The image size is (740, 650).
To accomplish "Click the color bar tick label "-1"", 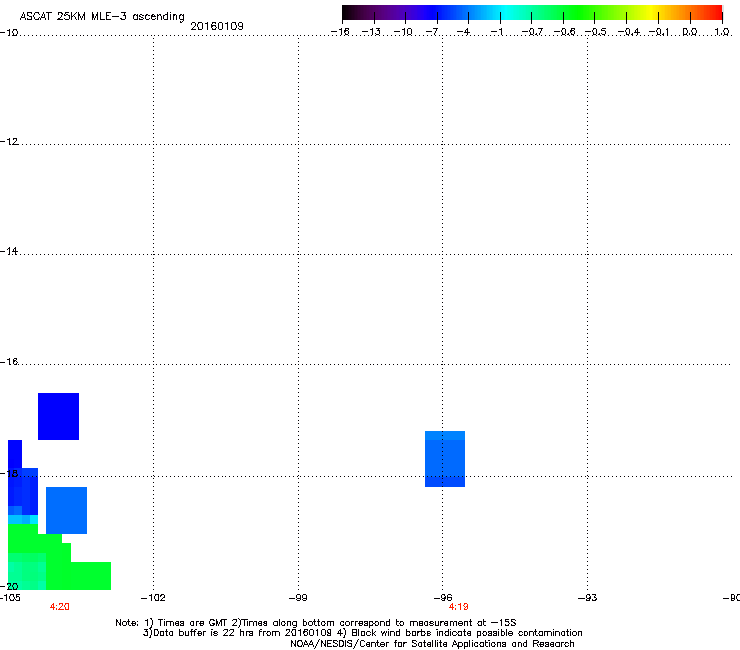I will (x=496, y=32).
